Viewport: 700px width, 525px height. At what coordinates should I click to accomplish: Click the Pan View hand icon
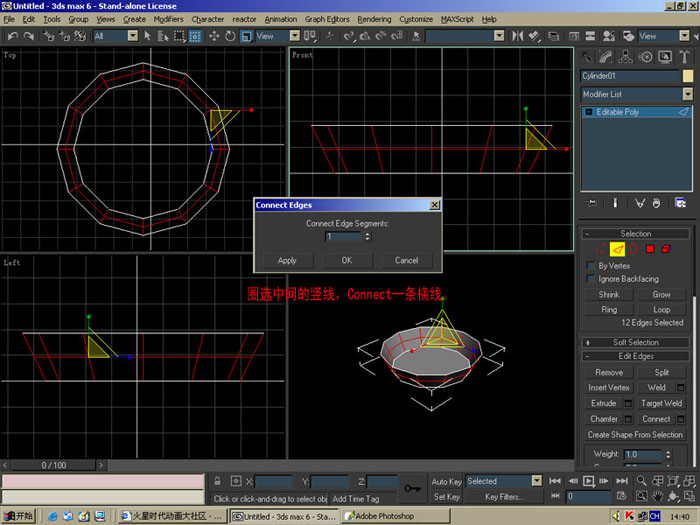657,496
